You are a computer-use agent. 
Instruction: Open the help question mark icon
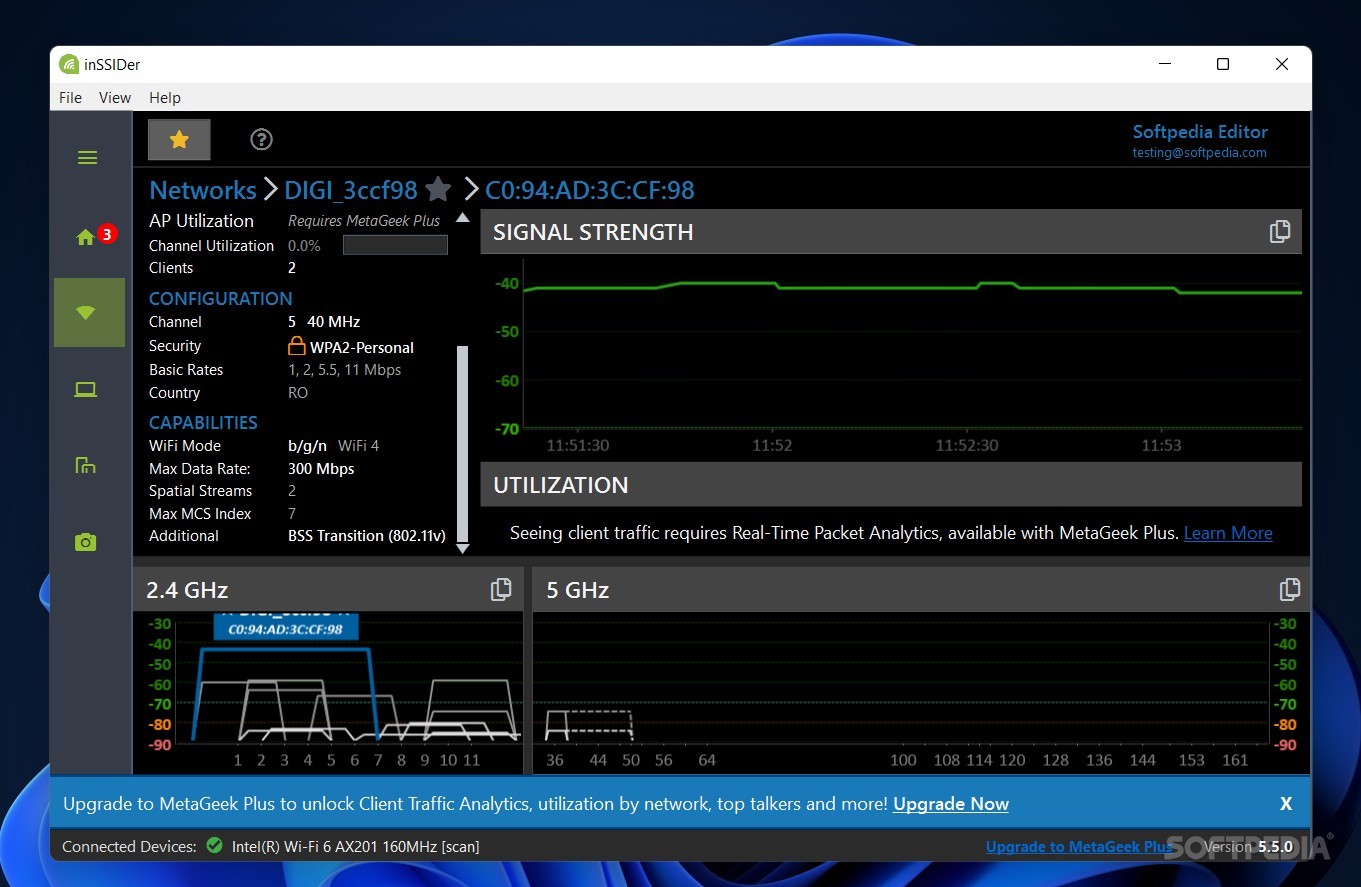[261, 140]
